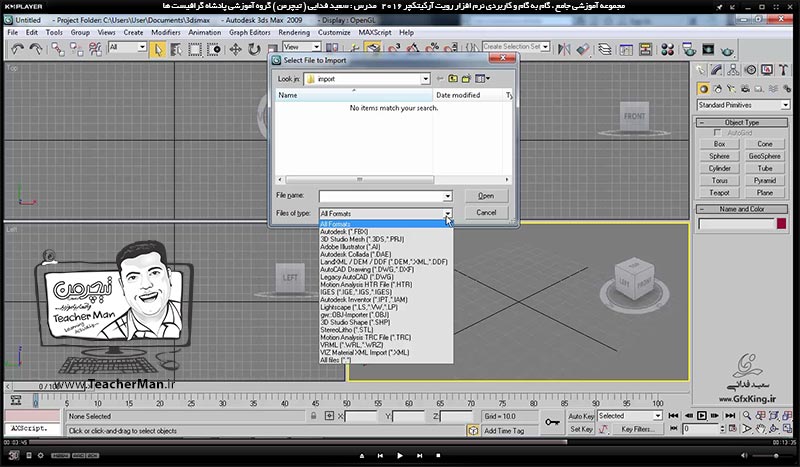The image size is (800, 467).
Task: Activate the Select Object arrow tool
Action: coord(158,49)
